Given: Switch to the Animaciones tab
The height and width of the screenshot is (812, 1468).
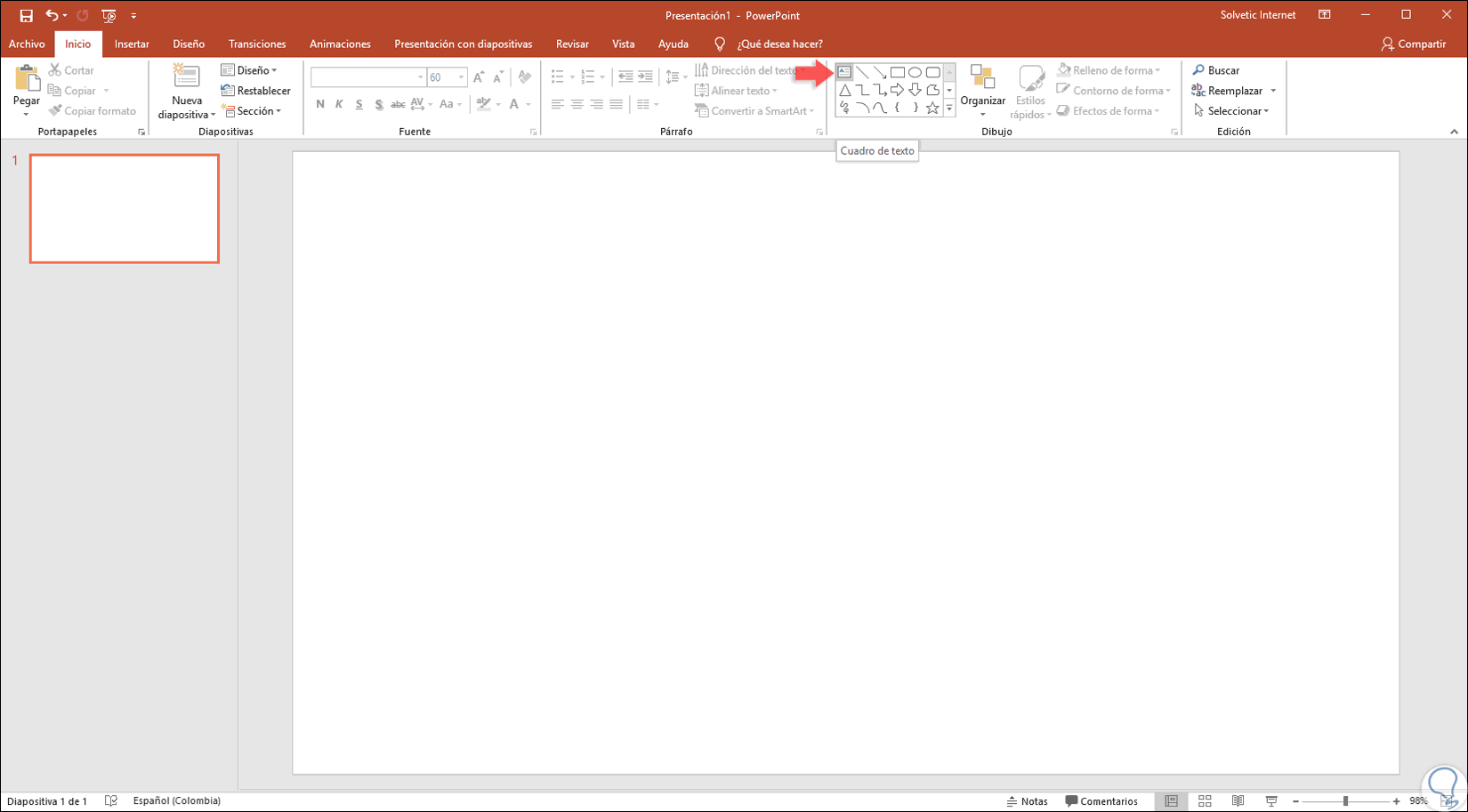Looking at the screenshot, I should click(x=340, y=44).
